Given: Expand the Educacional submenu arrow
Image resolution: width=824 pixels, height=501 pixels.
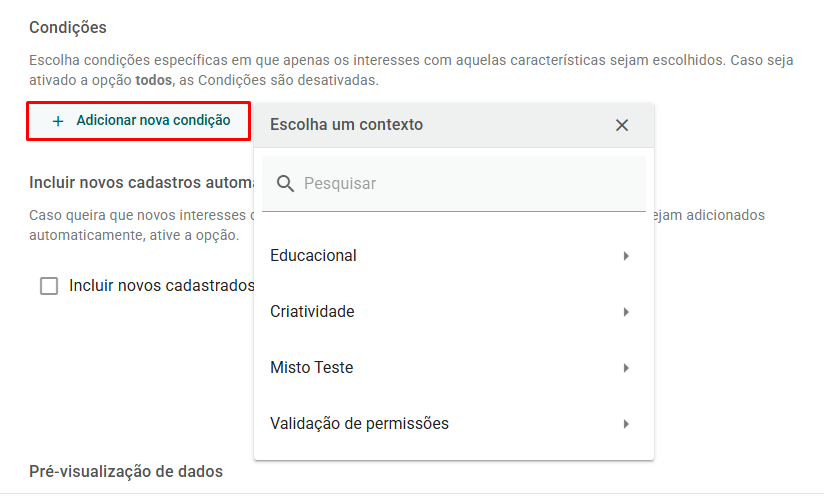Looking at the screenshot, I should (x=626, y=256).
